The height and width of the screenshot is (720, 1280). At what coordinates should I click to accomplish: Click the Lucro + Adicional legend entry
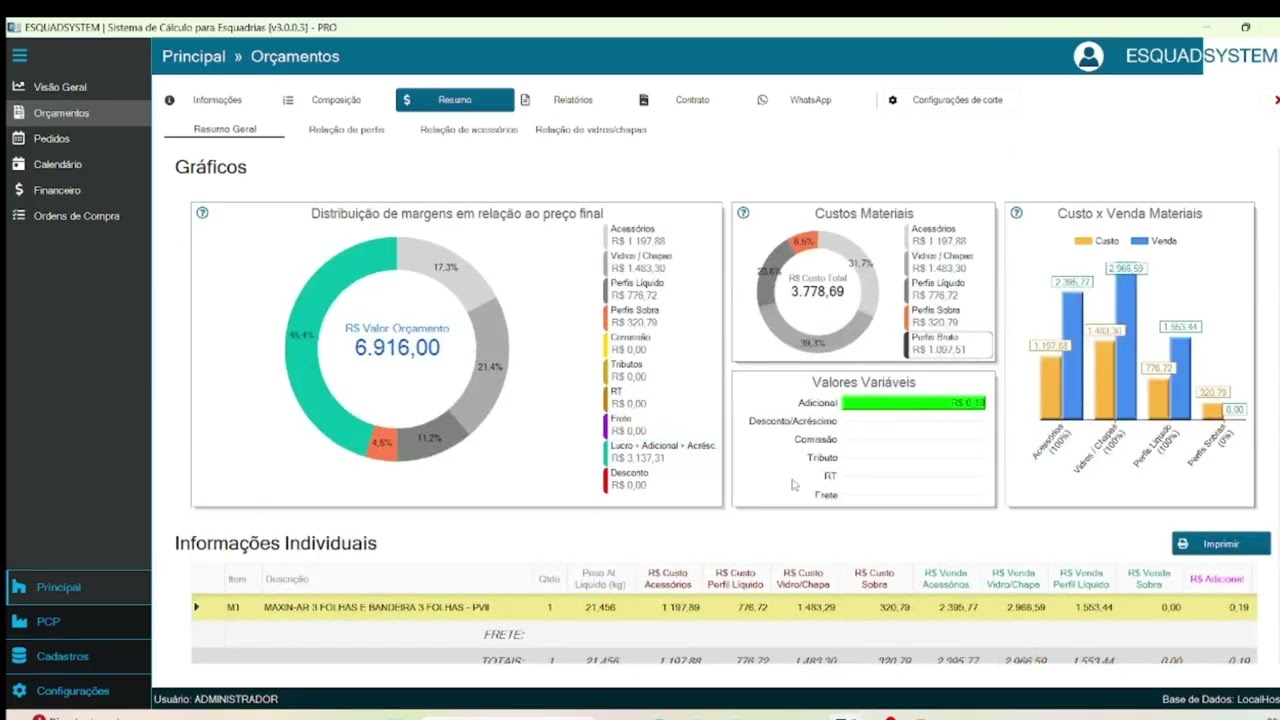tap(661, 452)
